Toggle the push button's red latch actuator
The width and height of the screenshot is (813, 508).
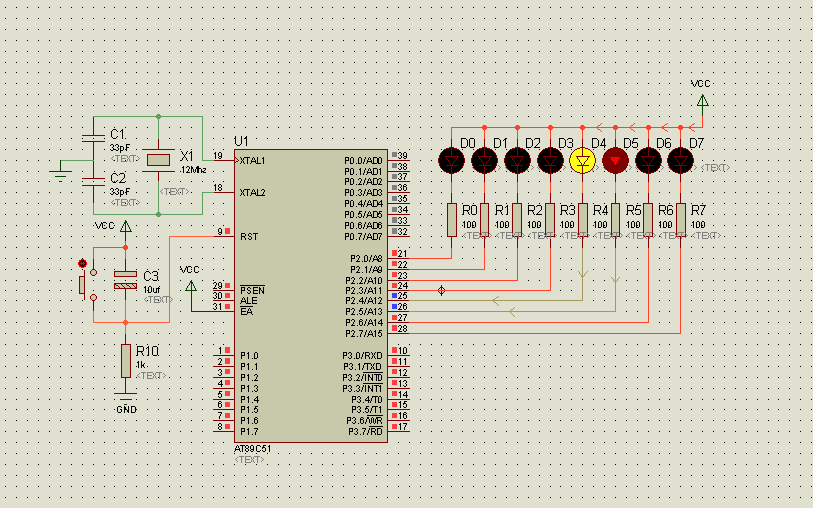coord(82,263)
